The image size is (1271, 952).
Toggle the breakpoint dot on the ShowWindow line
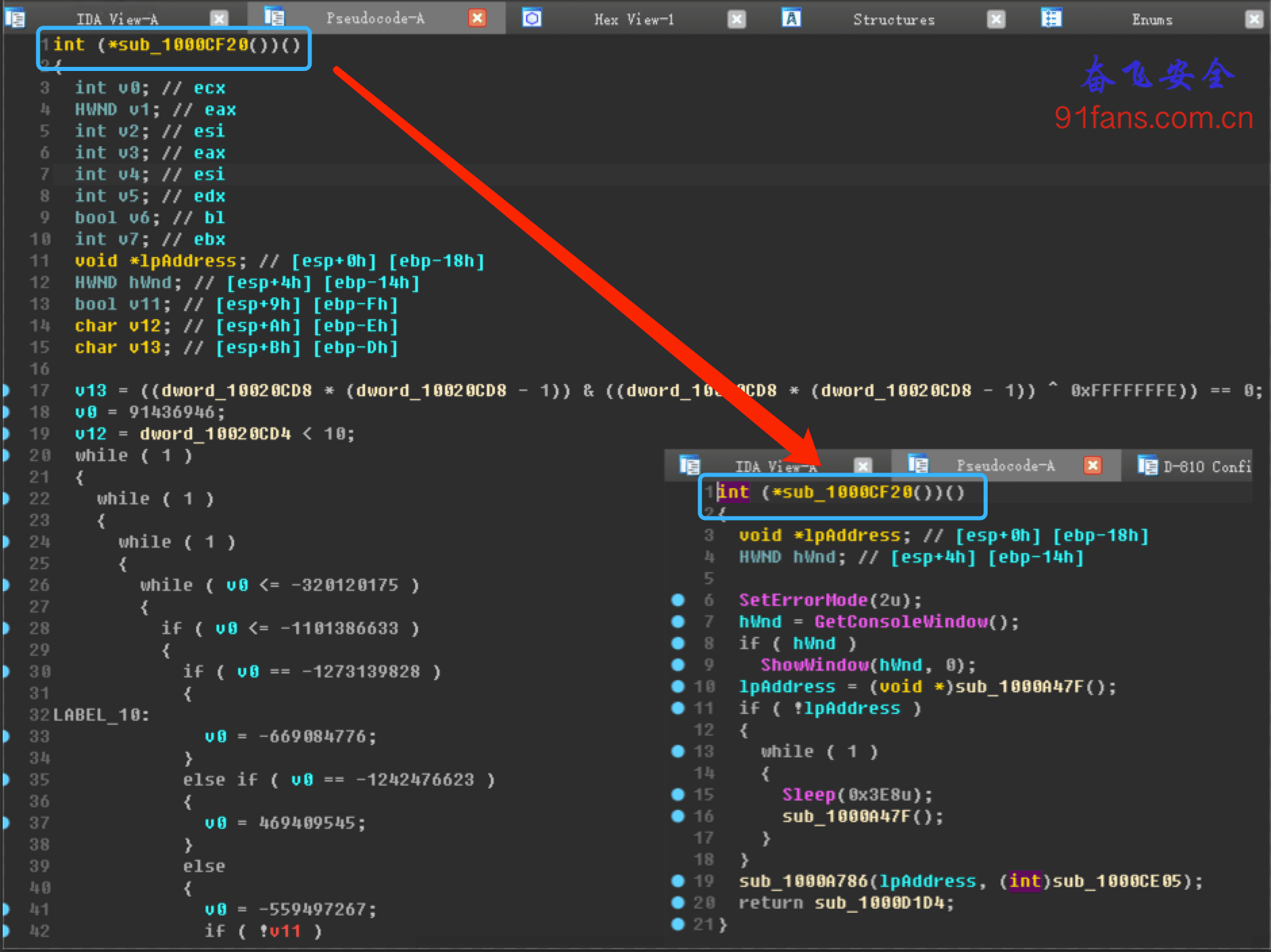coord(678,665)
